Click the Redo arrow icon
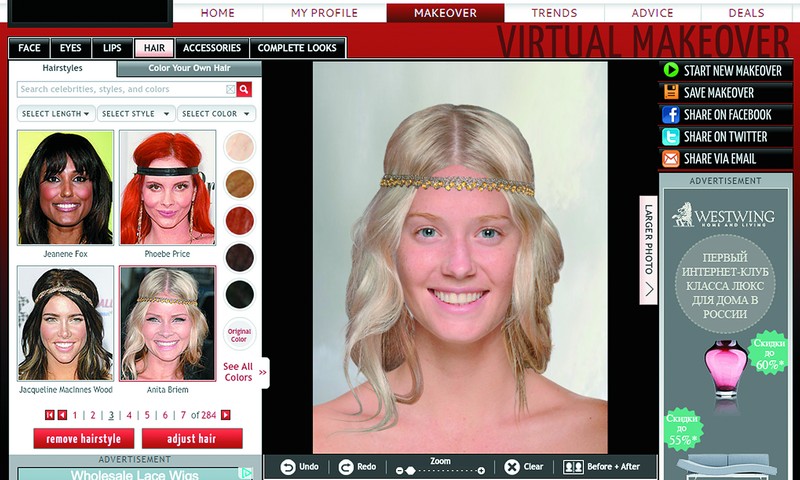Image resolution: width=800 pixels, height=480 pixels. [x=346, y=467]
